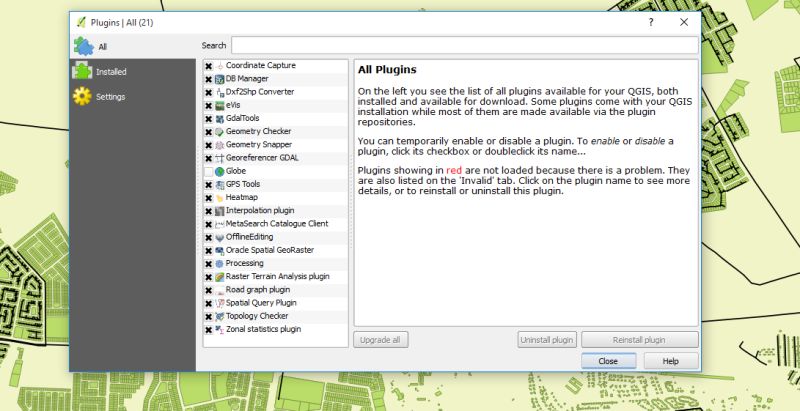
Task: Click the QGIS logo in title bar
Action: pos(81,22)
